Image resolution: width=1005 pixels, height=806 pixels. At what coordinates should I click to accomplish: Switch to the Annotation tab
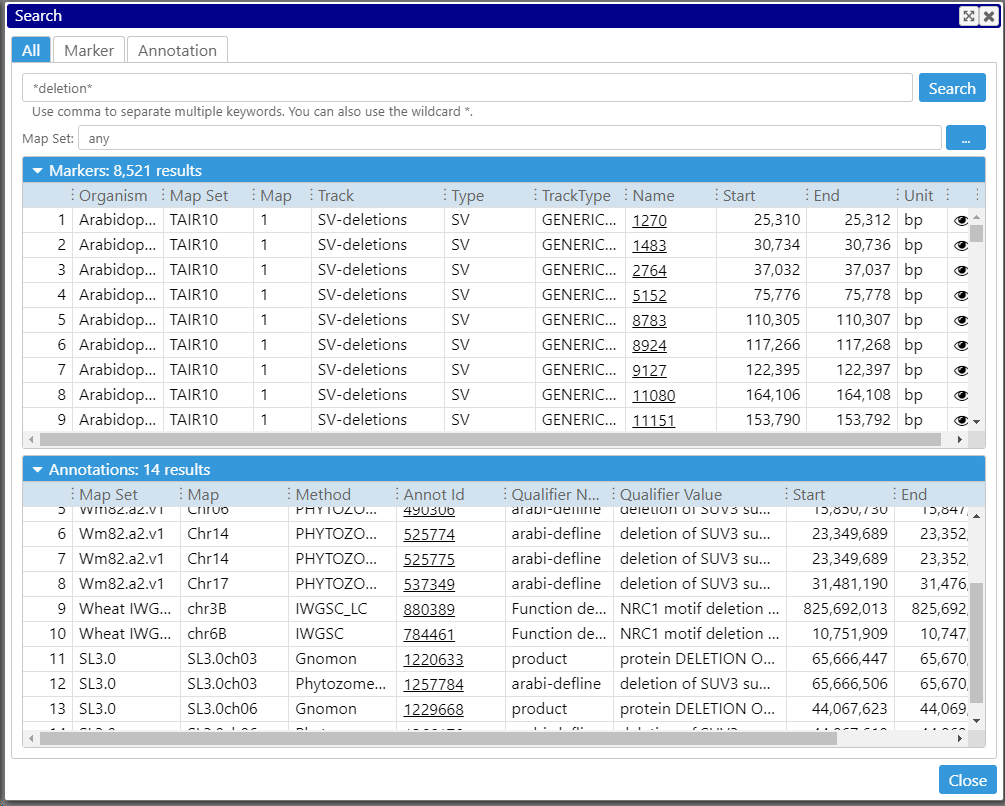pyautogui.click(x=178, y=51)
